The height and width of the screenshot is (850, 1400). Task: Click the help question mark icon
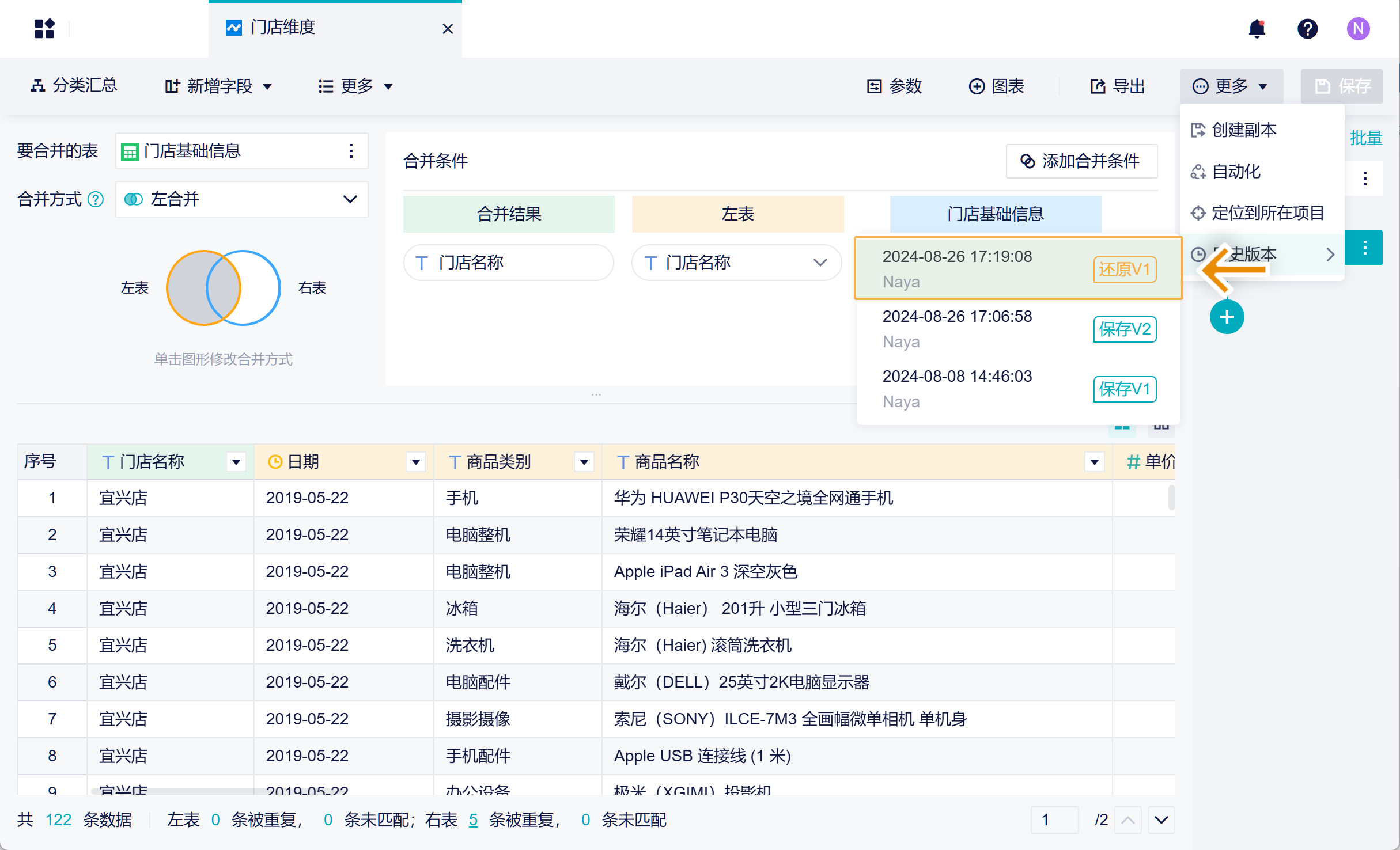point(1307,28)
